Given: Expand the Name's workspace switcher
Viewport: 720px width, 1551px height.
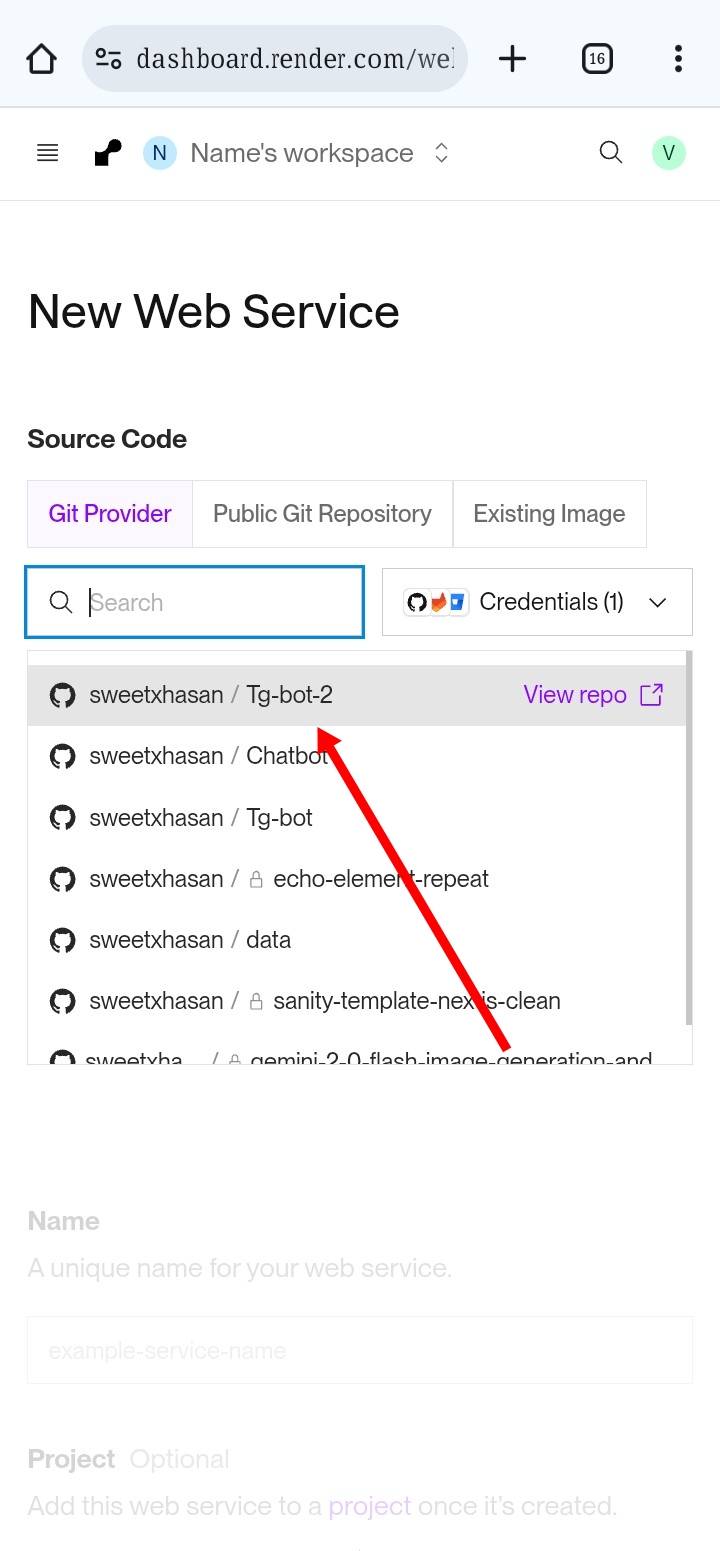Looking at the screenshot, I should (300, 153).
